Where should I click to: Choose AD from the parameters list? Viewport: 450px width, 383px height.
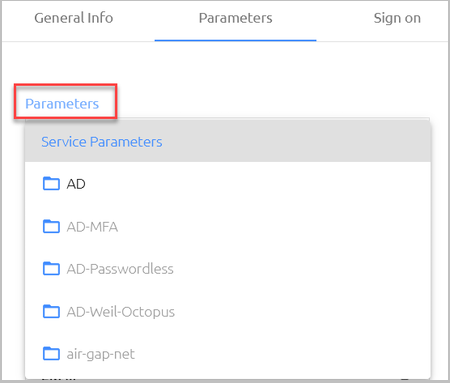(76, 184)
